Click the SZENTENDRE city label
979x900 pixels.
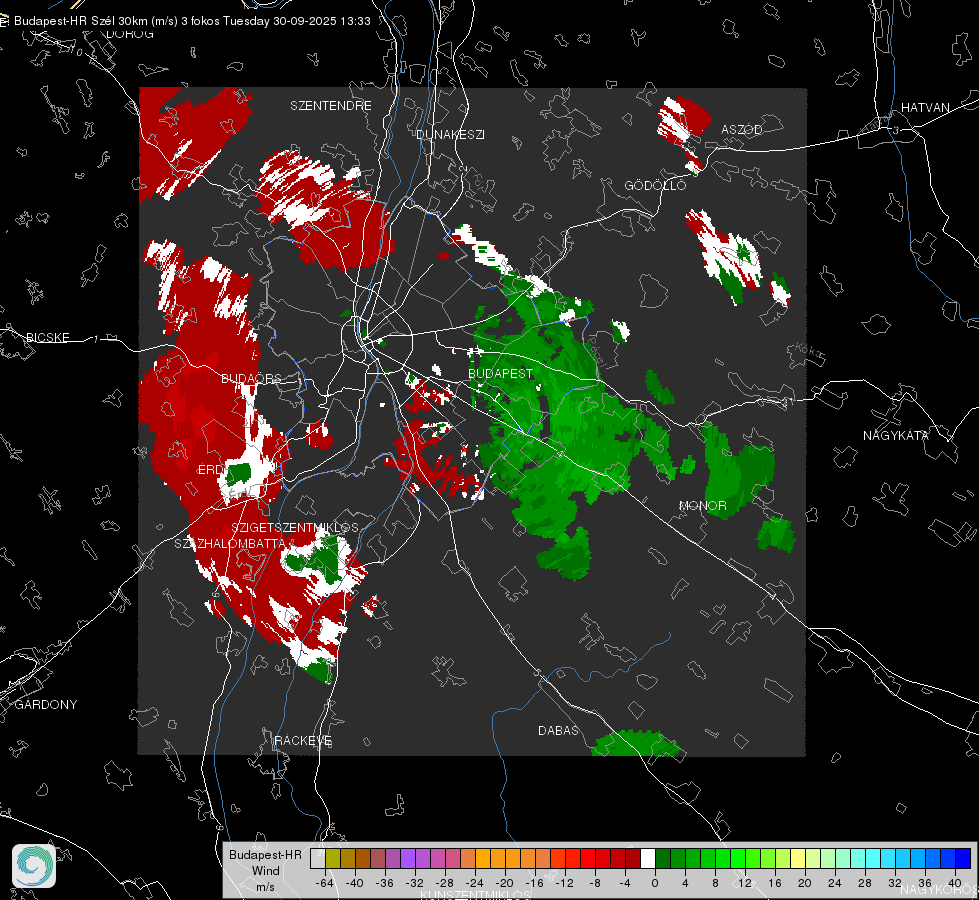point(331,106)
